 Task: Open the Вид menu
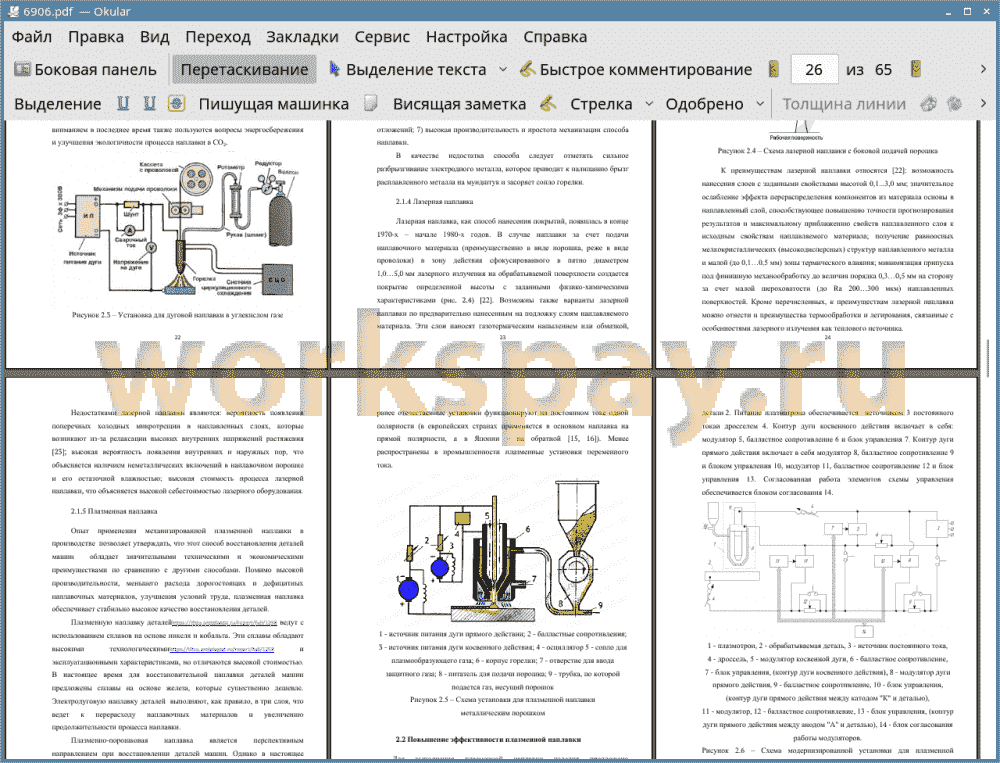154,37
